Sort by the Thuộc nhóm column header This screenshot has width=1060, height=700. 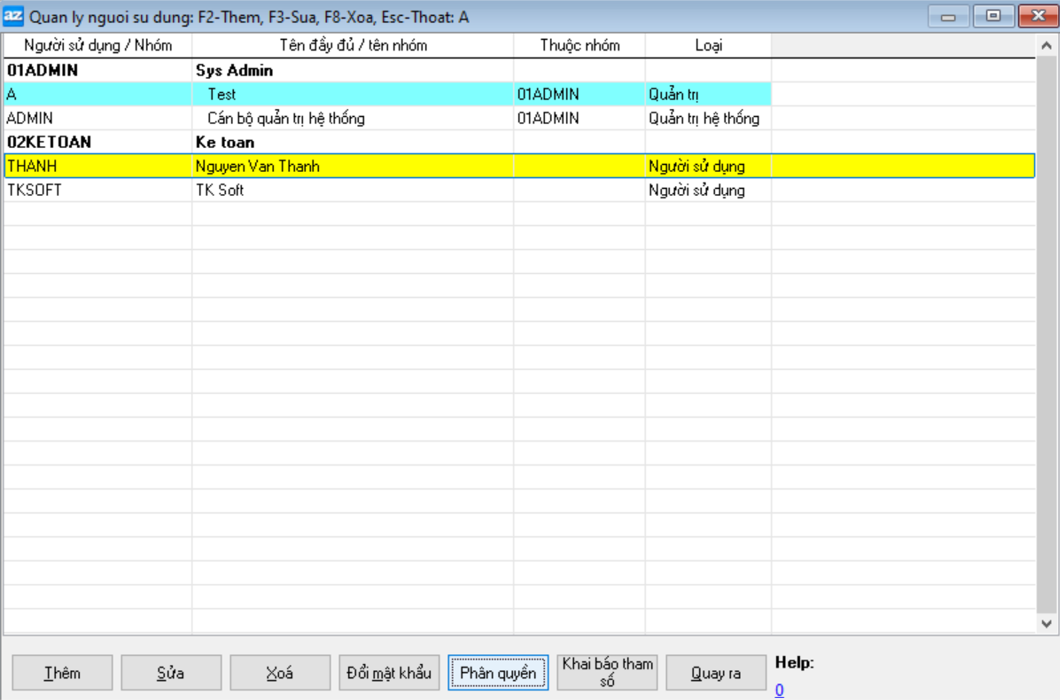pyautogui.click(x=580, y=46)
